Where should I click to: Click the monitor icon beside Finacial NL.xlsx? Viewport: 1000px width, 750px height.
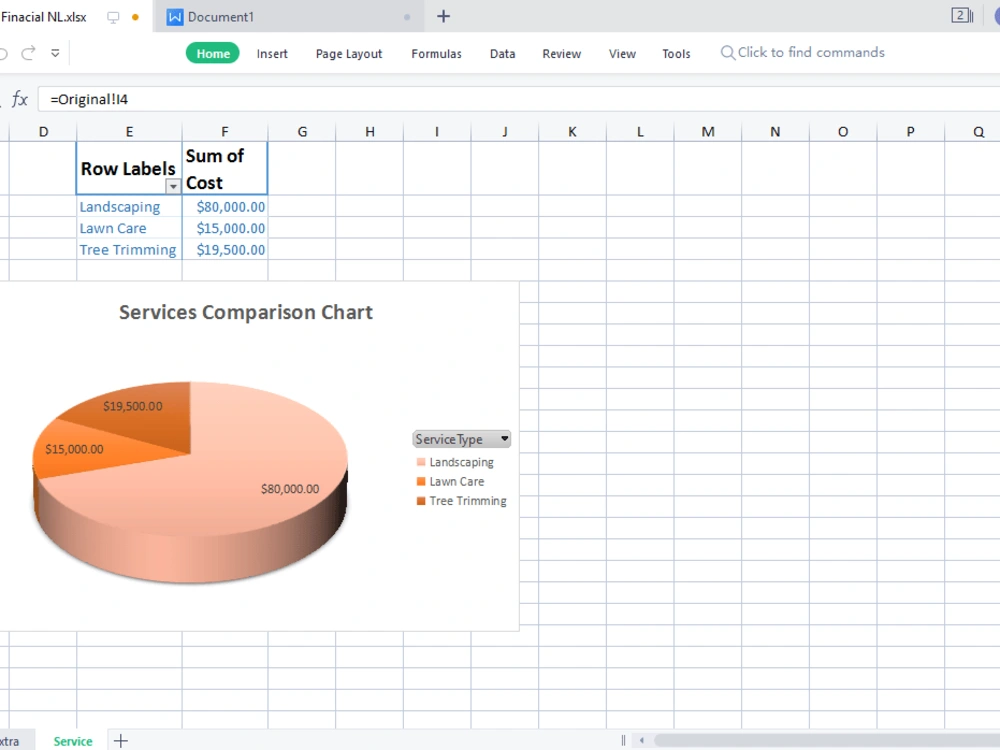click(x=113, y=17)
